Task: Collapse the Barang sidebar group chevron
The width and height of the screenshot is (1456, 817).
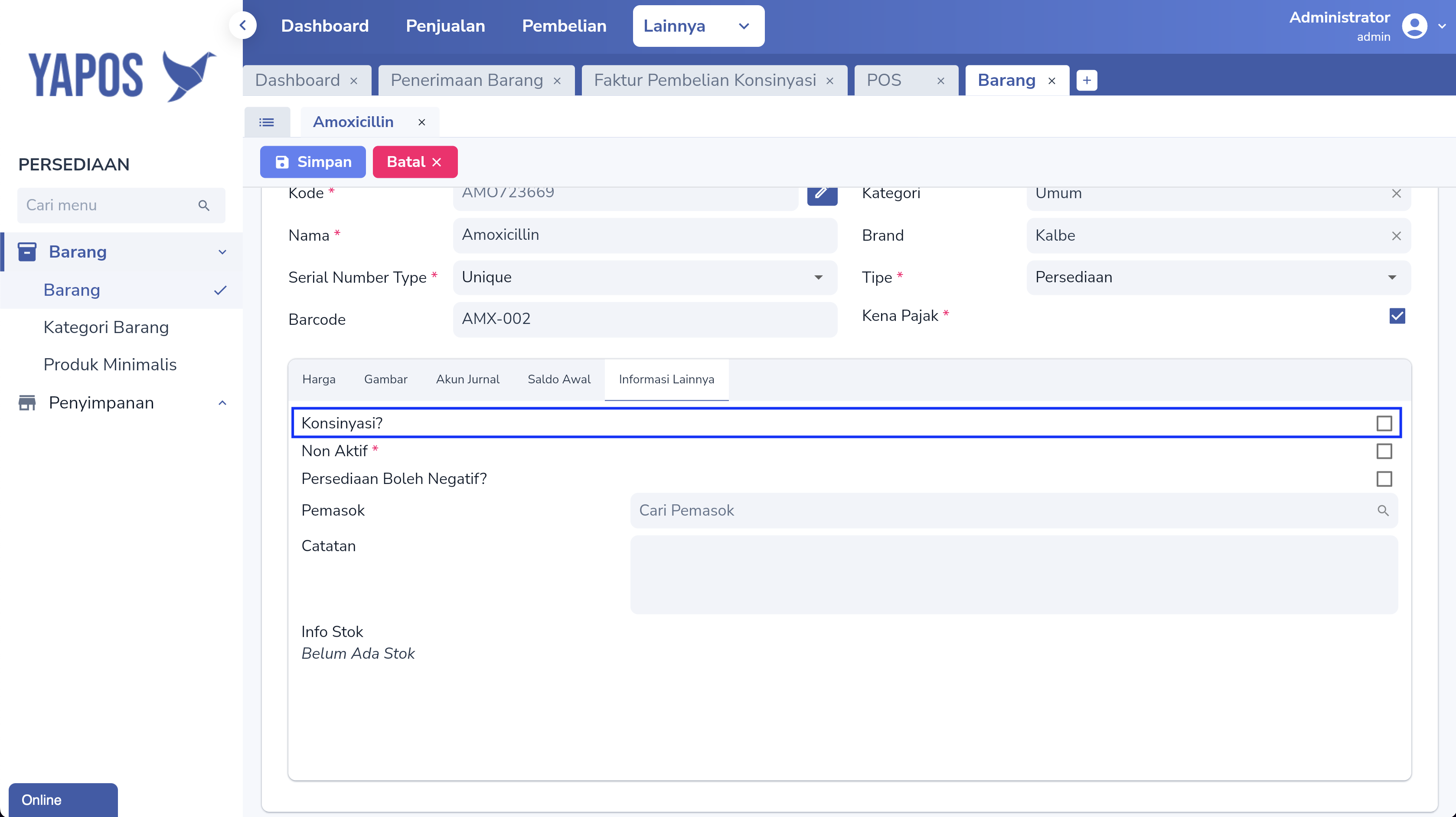Action: tap(222, 252)
